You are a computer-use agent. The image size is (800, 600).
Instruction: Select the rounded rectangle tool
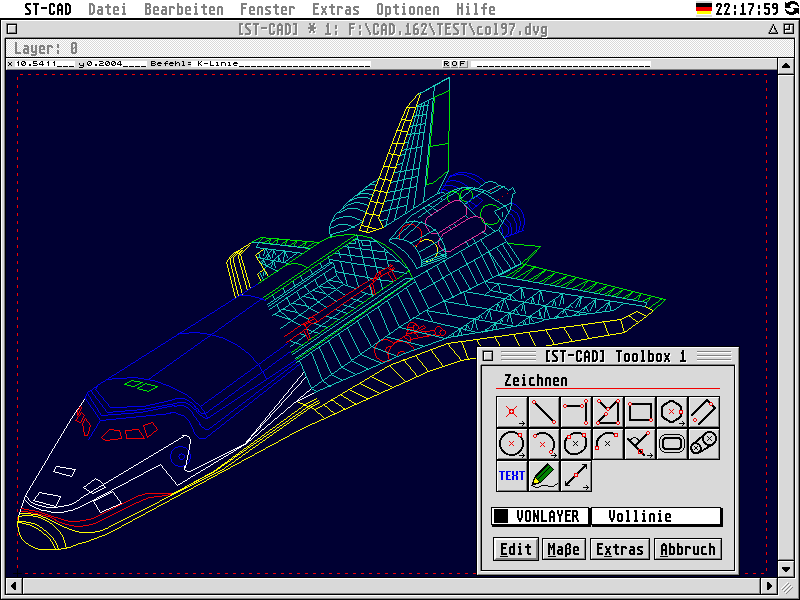[671, 443]
